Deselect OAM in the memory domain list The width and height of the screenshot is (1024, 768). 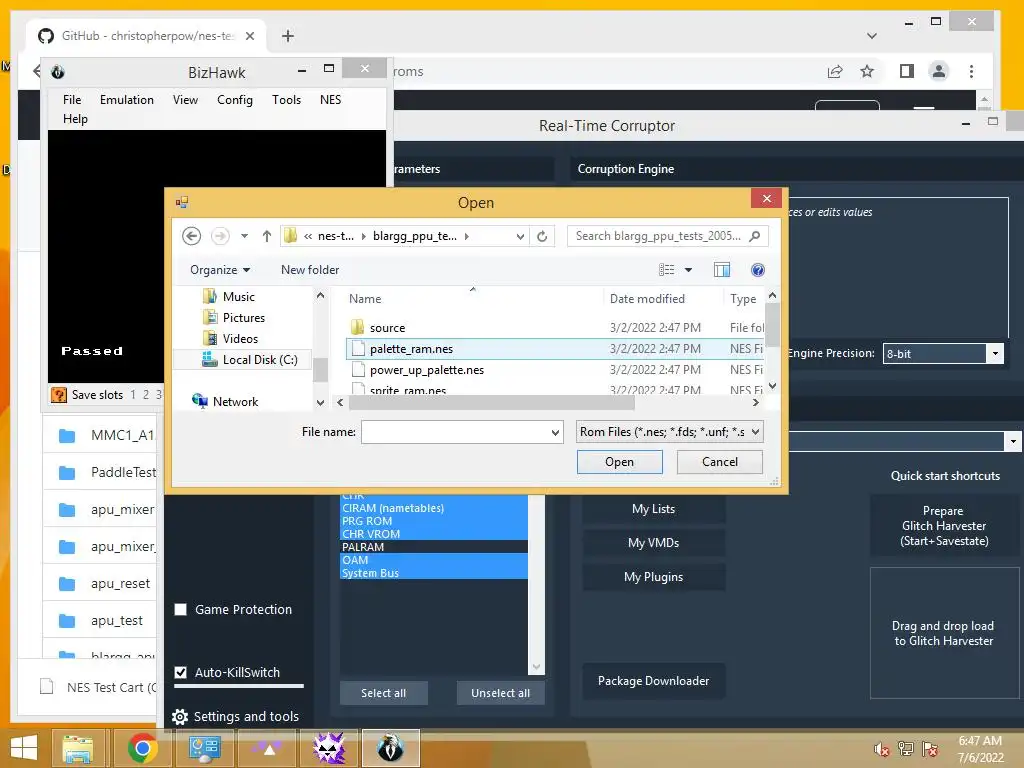434,560
